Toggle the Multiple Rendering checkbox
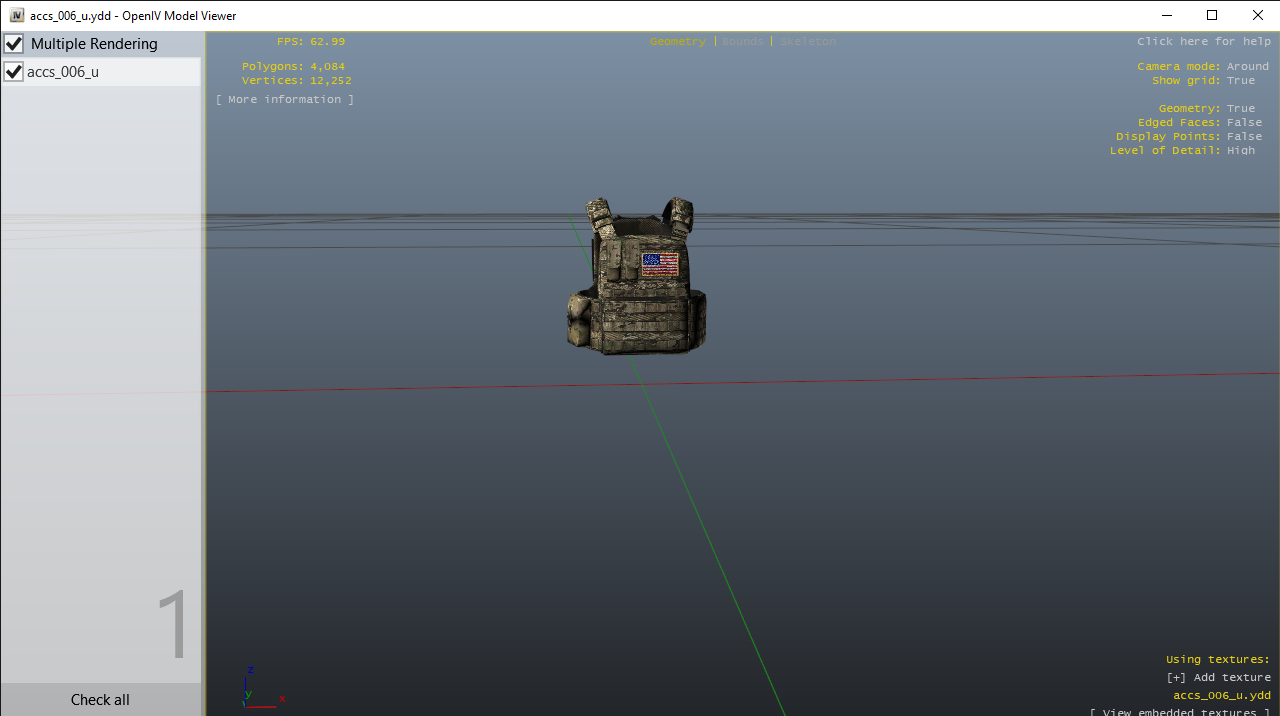 coord(14,44)
